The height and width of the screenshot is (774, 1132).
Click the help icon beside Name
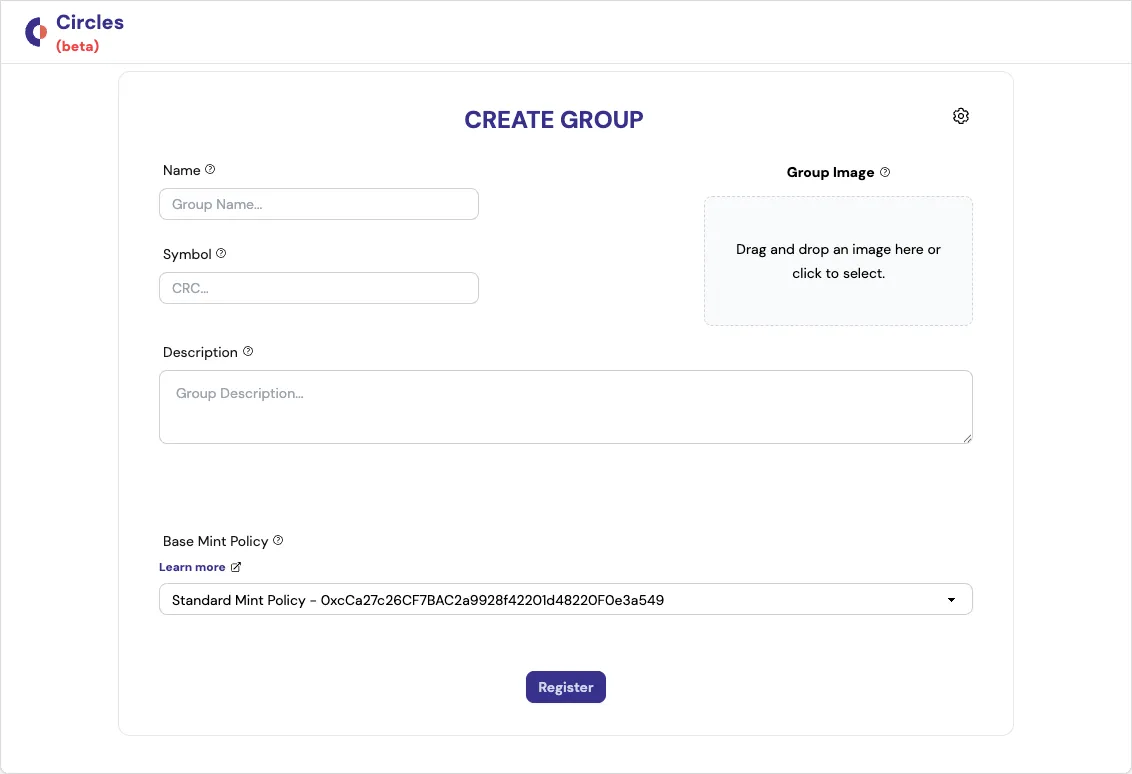pos(210,170)
